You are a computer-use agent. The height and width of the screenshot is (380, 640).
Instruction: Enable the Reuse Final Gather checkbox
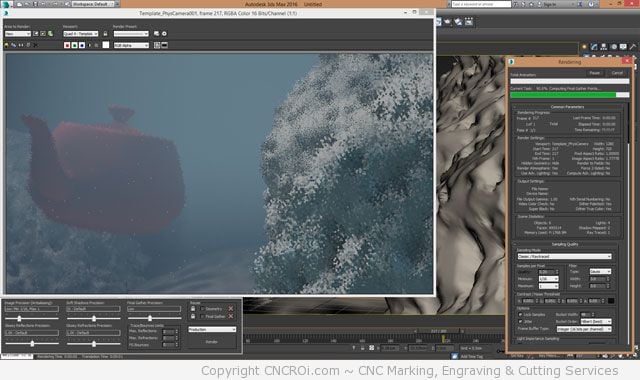tap(202, 316)
